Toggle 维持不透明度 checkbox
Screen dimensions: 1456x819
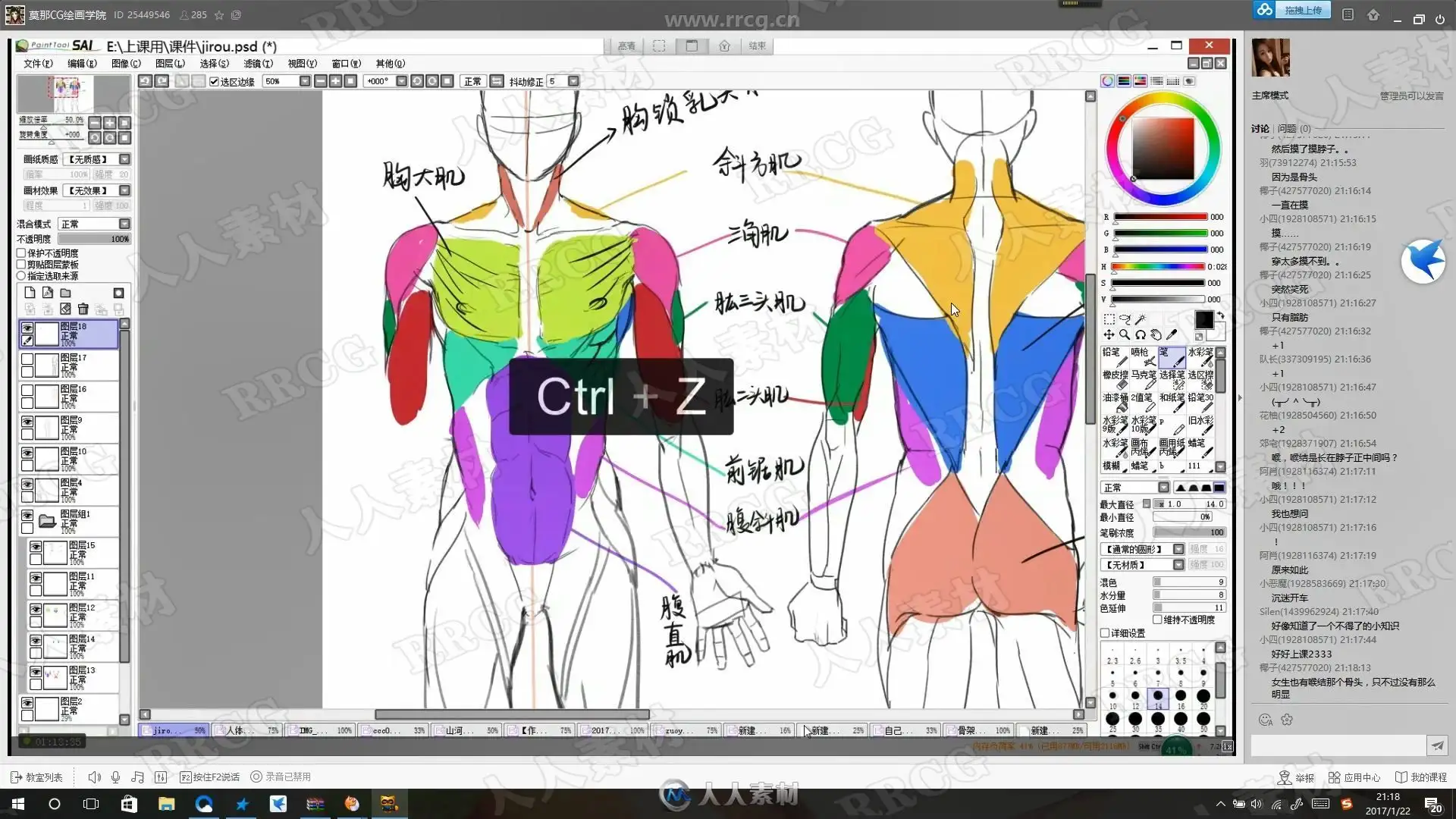(x=1158, y=620)
